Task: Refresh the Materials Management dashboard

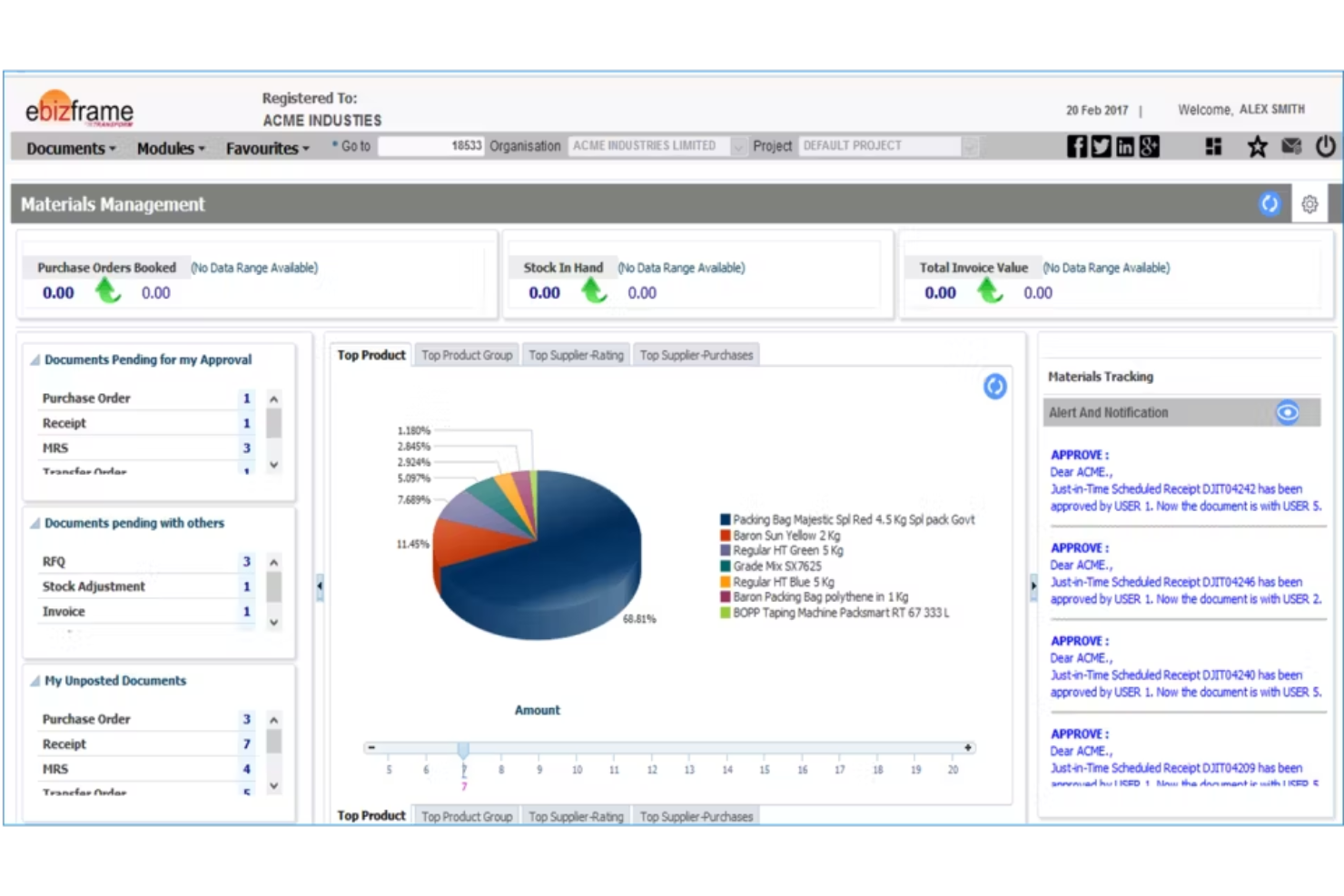Action: (x=1270, y=204)
